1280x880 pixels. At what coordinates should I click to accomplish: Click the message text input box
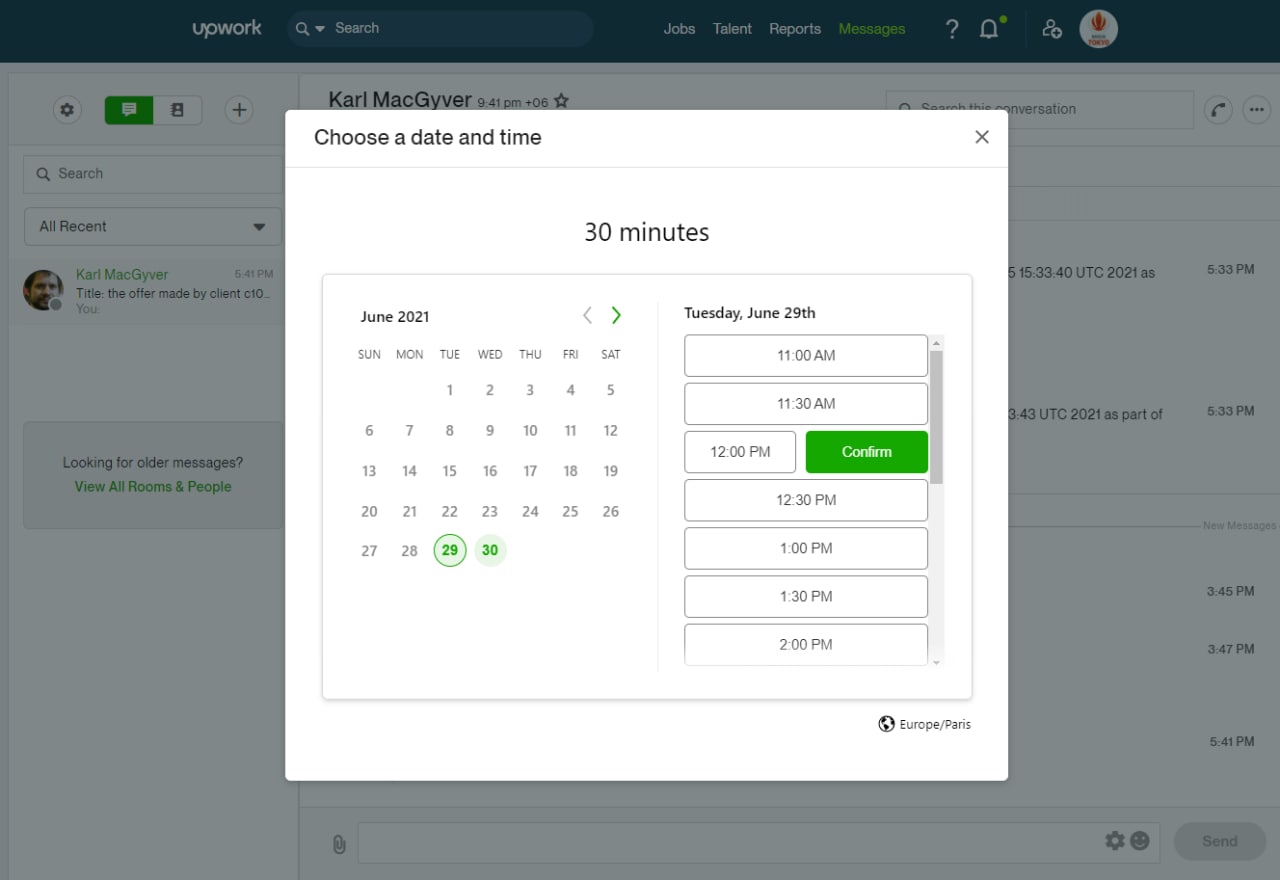[758, 842]
